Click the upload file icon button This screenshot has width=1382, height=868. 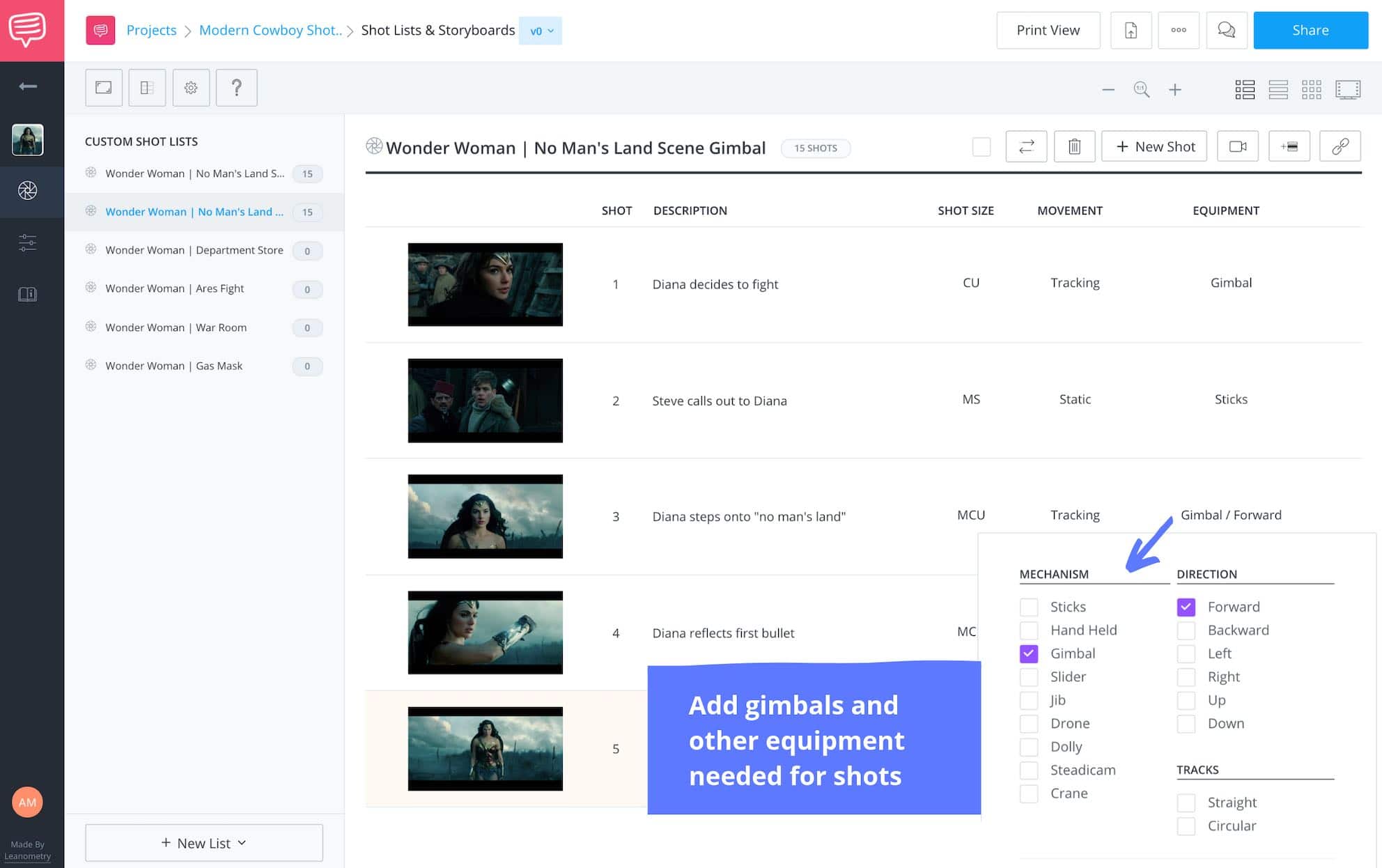coord(1131,30)
